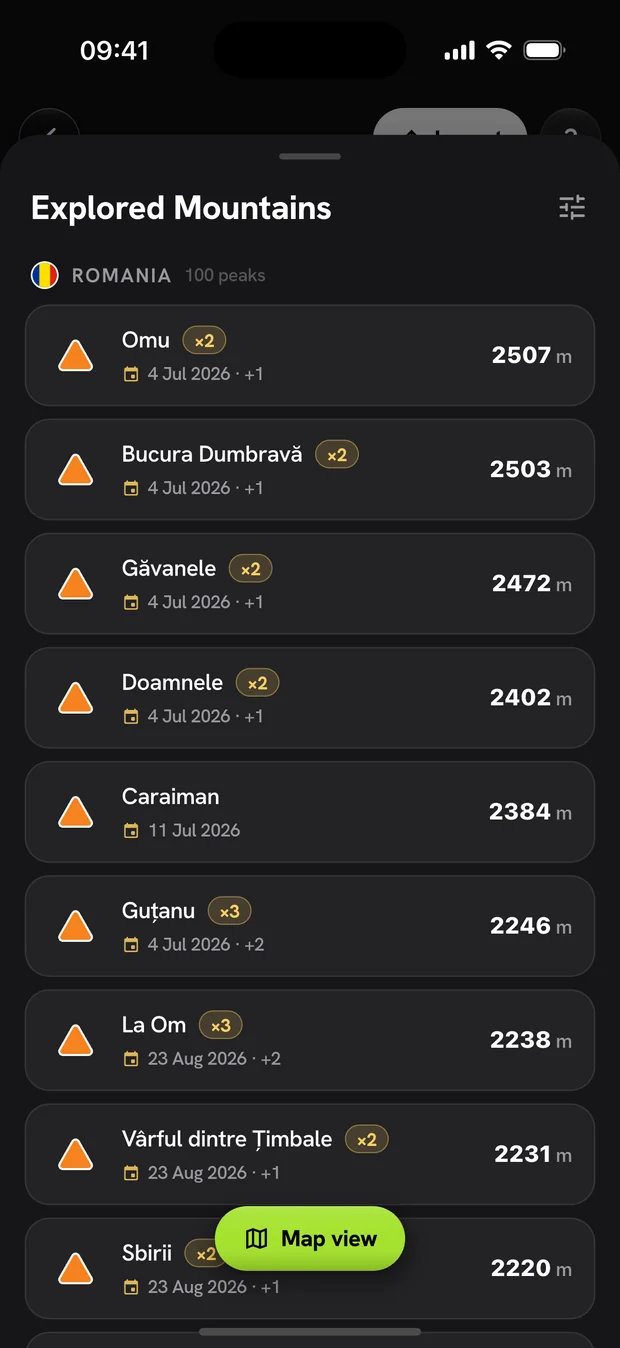Tap the orange triangle beside Caraiman
620x1348 pixels.
pyautogui.click(x=76, y=812)
